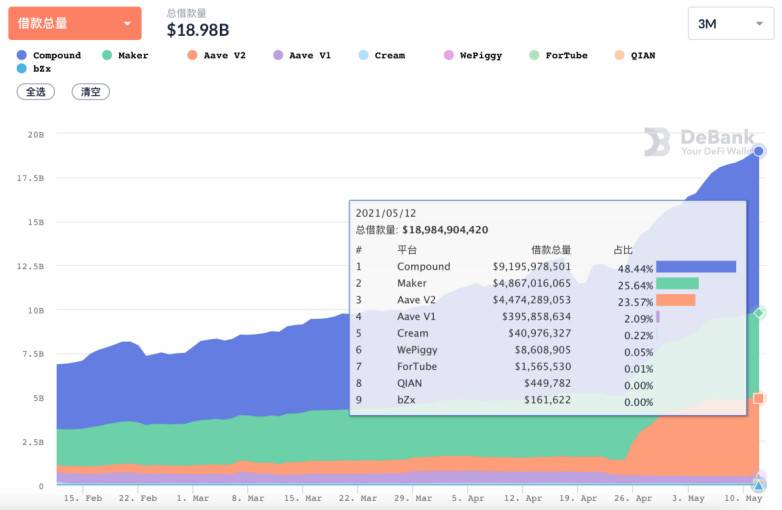Toggle WePiggy series in legend
Viewport: 782px width, 510px height.
[473, 55]
